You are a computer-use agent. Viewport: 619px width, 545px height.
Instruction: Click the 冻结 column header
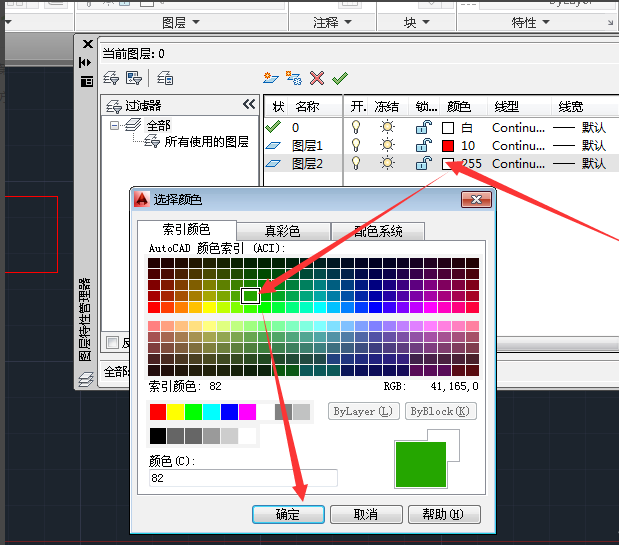(386, 106)
